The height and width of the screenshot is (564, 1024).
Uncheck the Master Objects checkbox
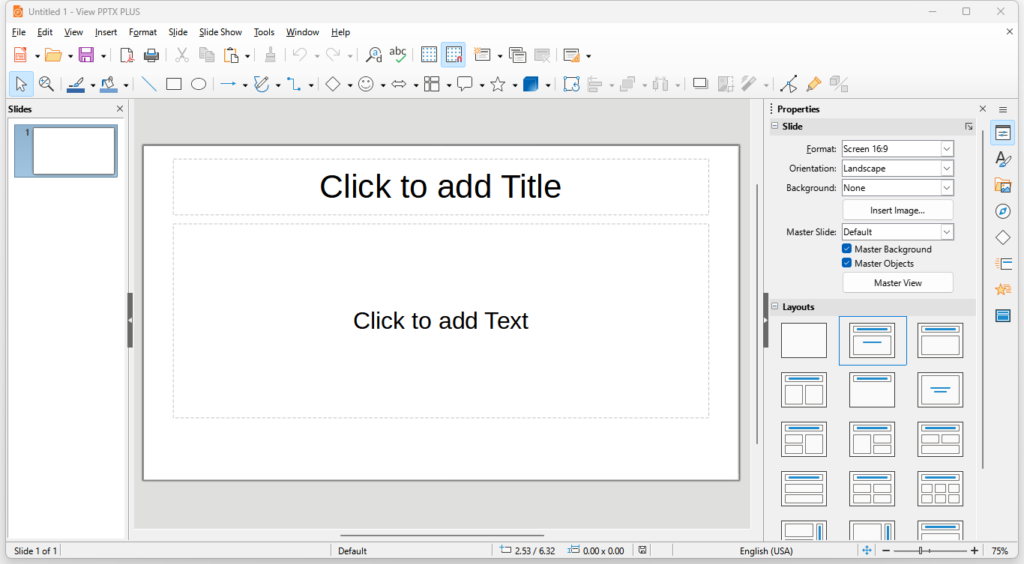tap(846, 263)
